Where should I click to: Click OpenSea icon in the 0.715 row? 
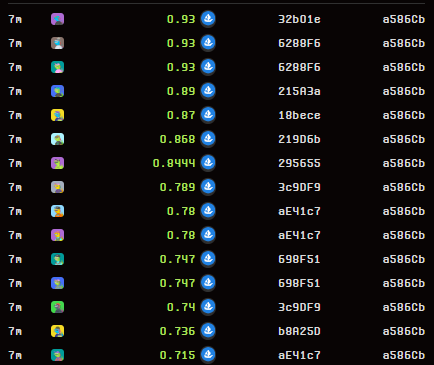208,355
